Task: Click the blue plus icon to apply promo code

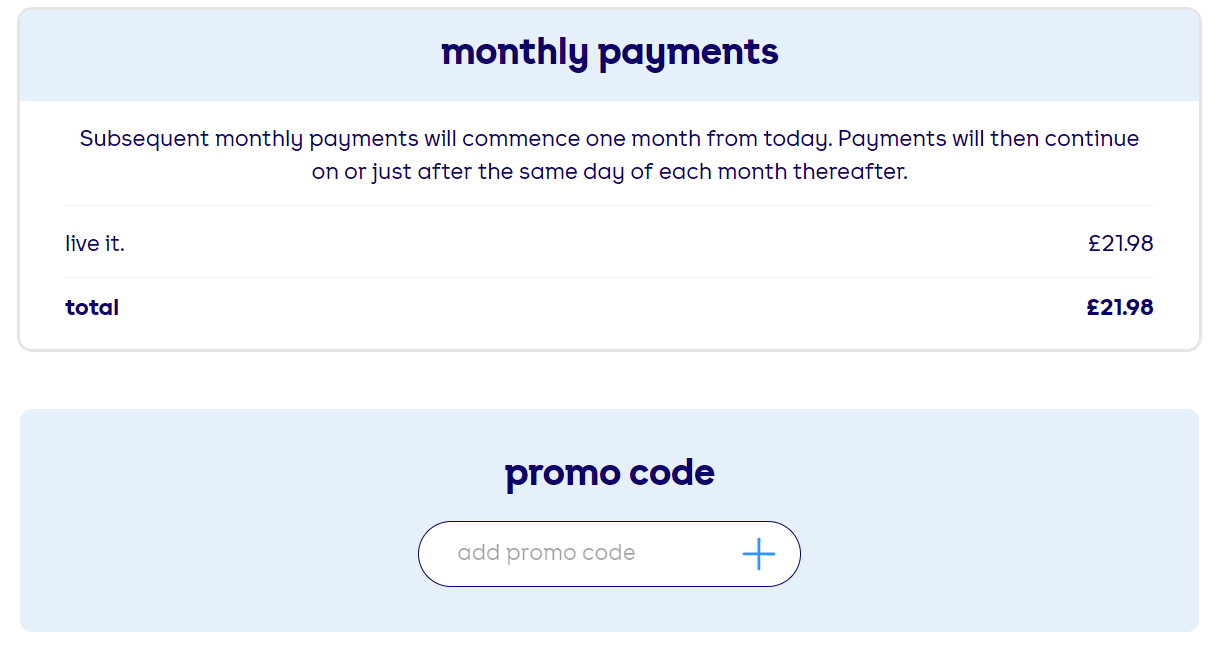Action: (x=759, y=553)
